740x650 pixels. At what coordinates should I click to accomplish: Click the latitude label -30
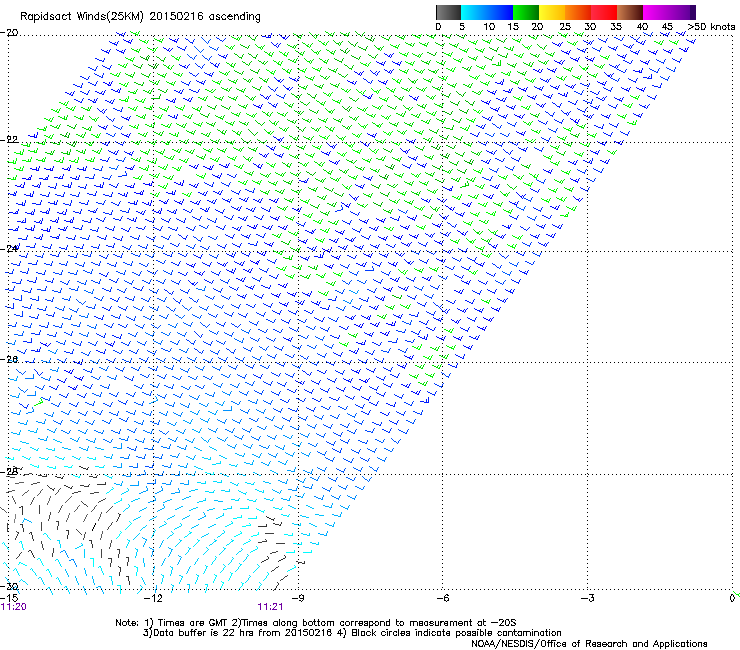click(9, 587)
